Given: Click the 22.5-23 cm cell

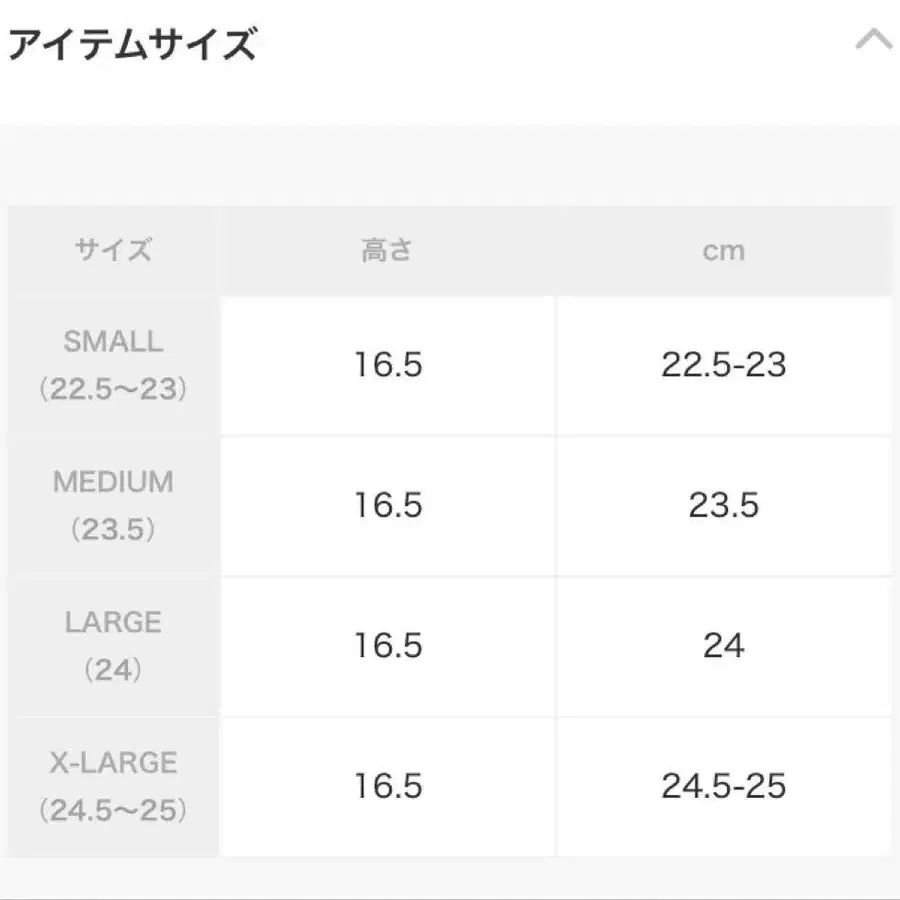Looking at the screenshot, I should click(723, 365).
